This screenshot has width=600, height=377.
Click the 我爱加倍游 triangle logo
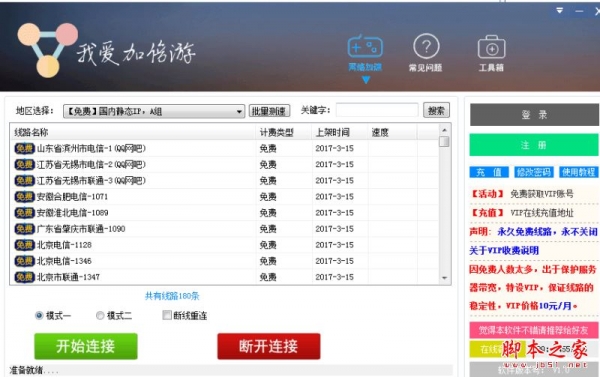point(48,50)
